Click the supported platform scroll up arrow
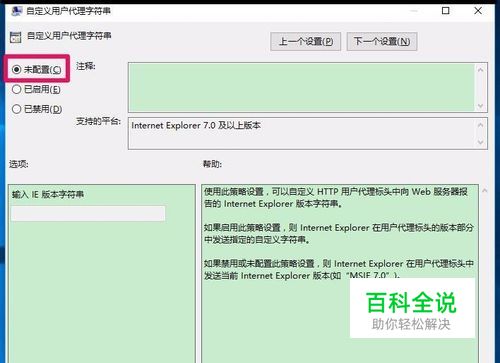The image size is (500, 363). (480, 125)
